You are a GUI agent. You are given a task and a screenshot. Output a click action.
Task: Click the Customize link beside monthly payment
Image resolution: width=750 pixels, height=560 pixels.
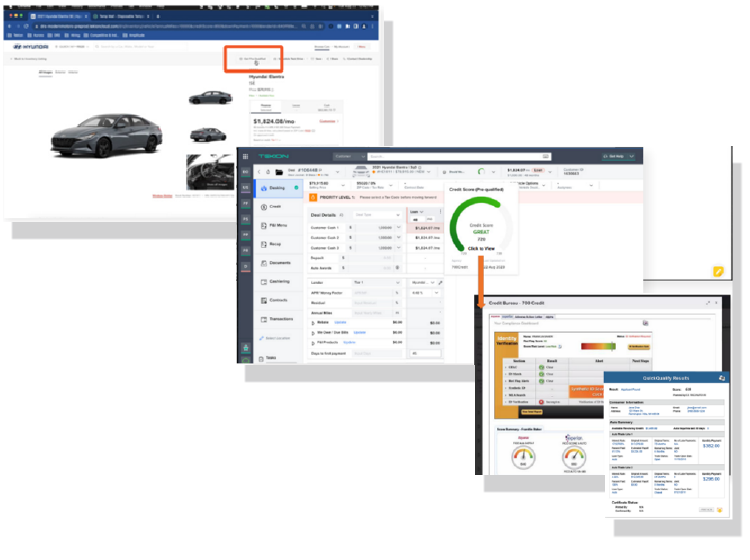pos(329,121)
